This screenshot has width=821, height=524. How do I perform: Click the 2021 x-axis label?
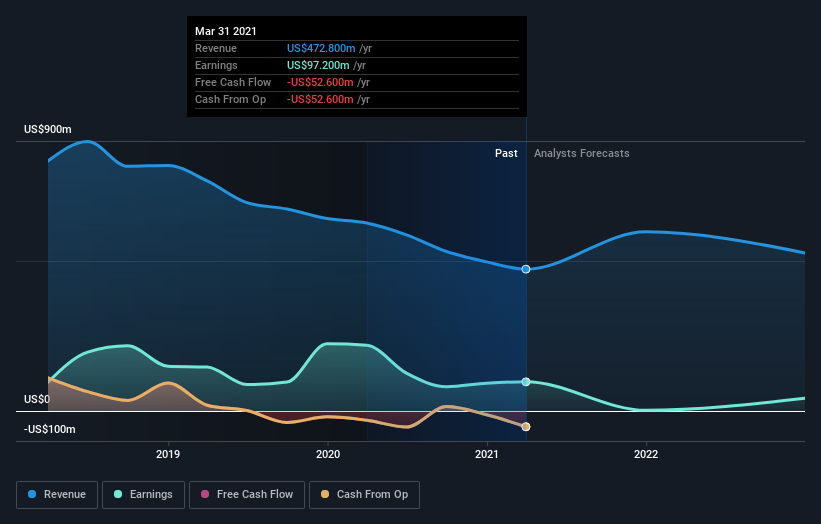coord(486,454)
